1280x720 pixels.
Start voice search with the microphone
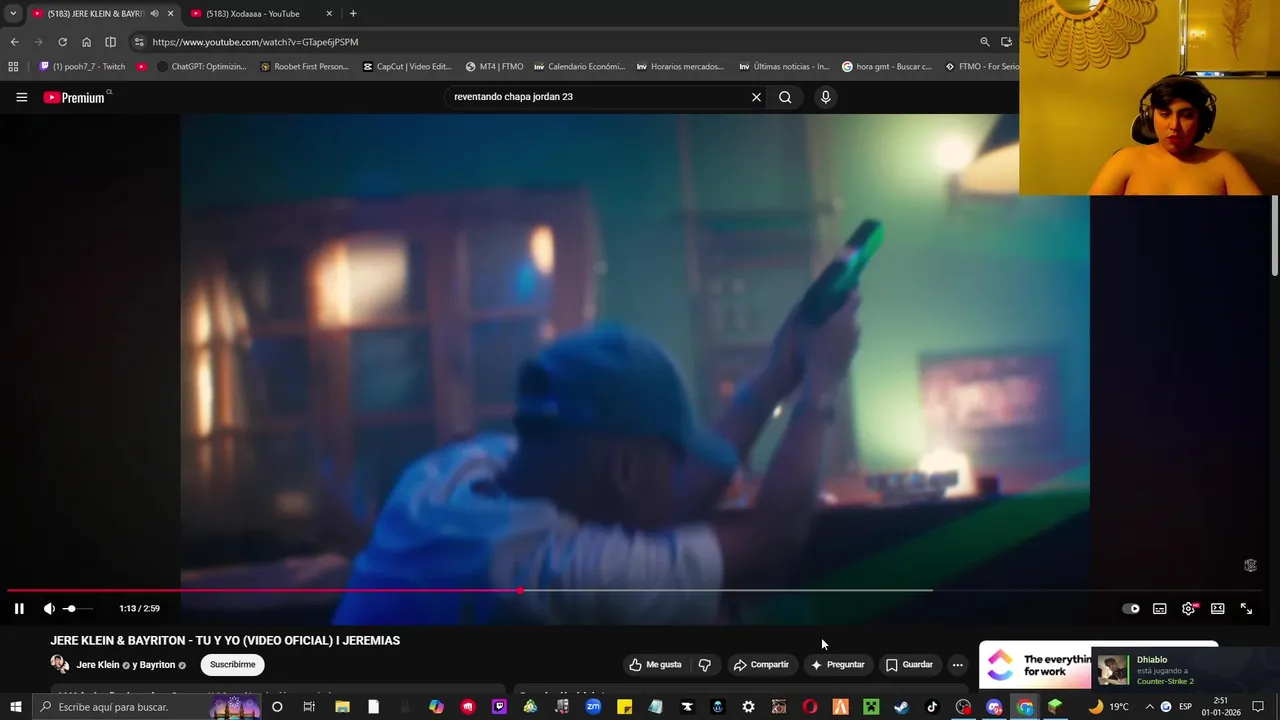825,97
